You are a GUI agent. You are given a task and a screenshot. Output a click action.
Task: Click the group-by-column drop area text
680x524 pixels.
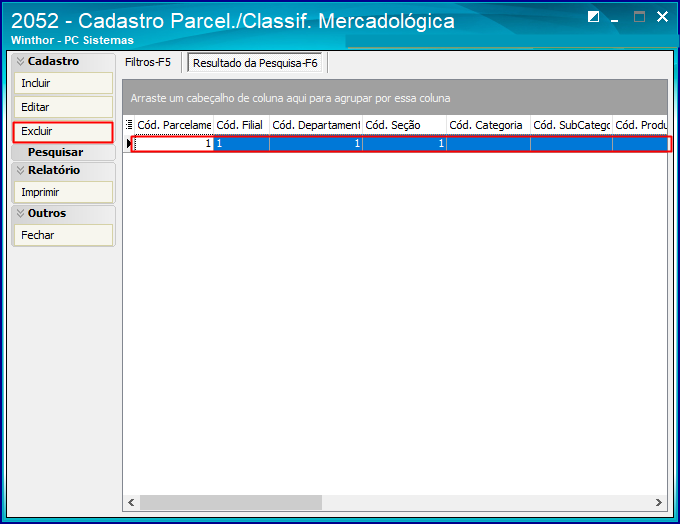[290, 98]
